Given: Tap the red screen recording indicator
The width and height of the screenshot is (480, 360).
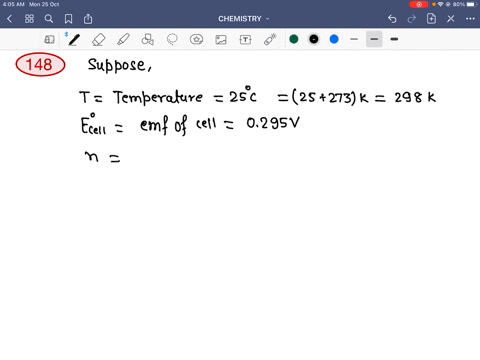Looking at the screenshot, I should tap(419, 4).
